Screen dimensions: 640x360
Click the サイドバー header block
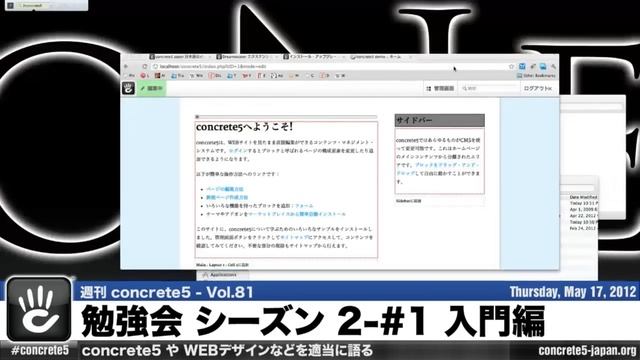click(440, 120)
